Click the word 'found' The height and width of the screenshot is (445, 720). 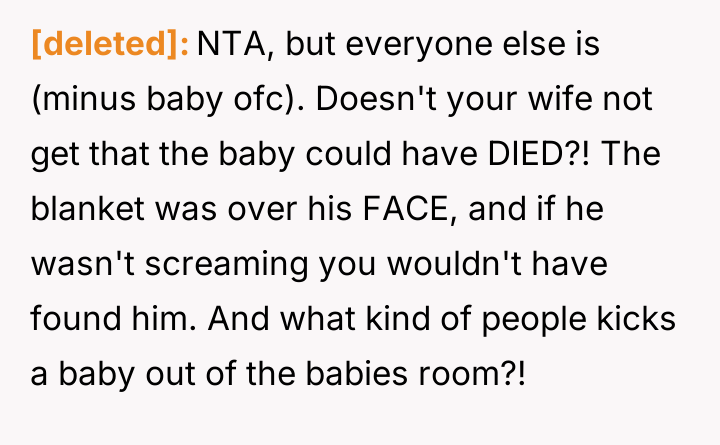click(x=71, y=321)
